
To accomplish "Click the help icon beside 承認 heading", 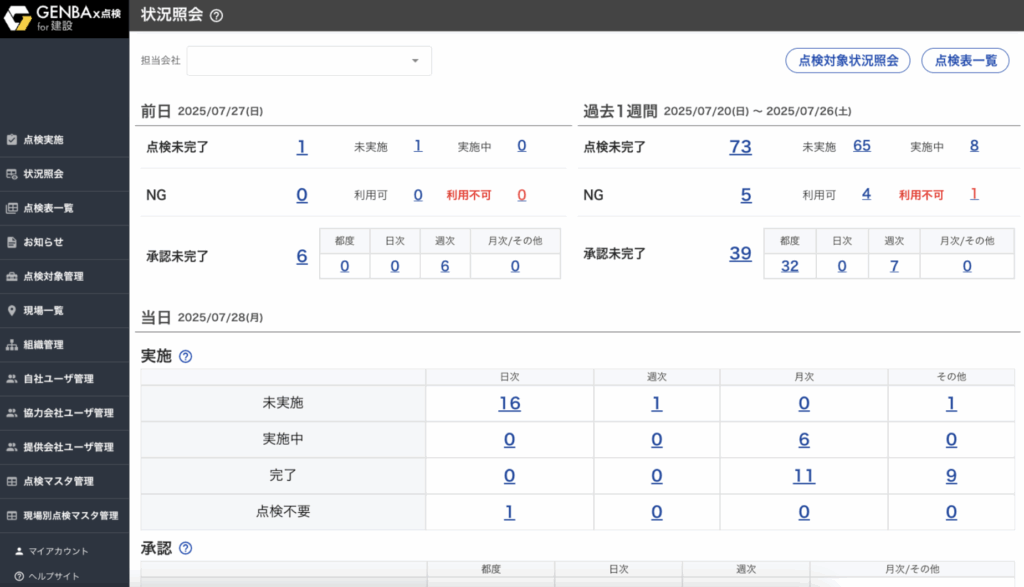I will (185, 548).
